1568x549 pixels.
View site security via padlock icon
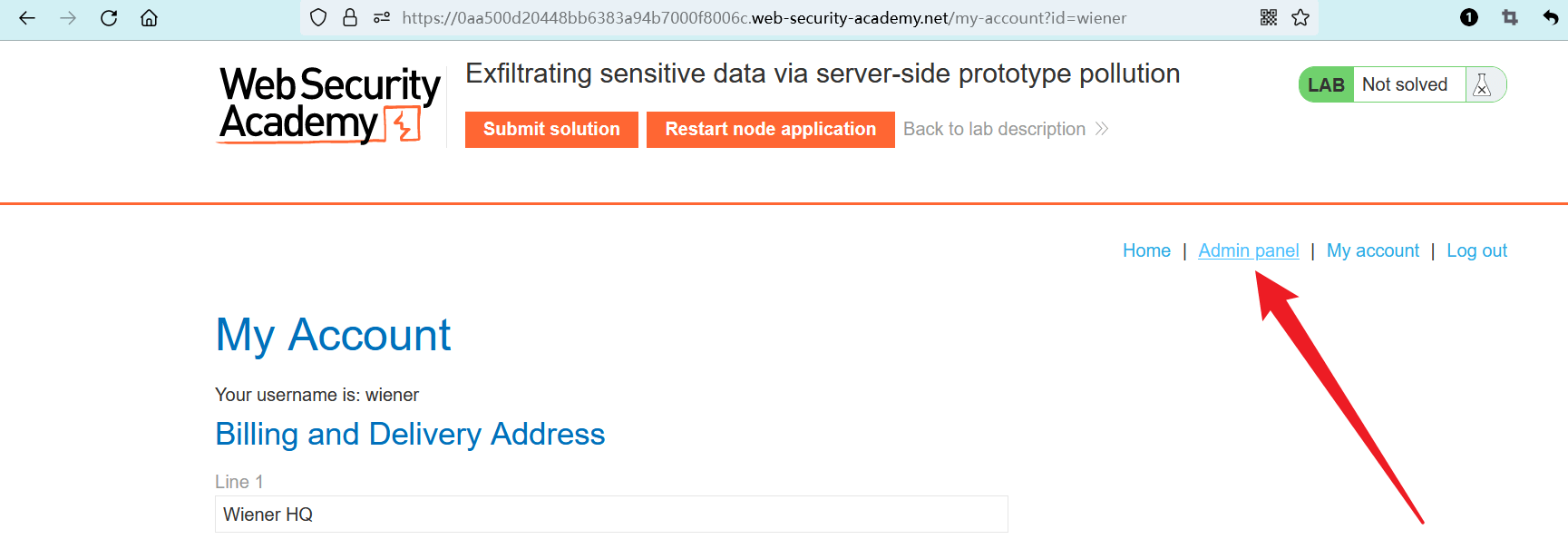pyautogui.click(x=350, y=18)
